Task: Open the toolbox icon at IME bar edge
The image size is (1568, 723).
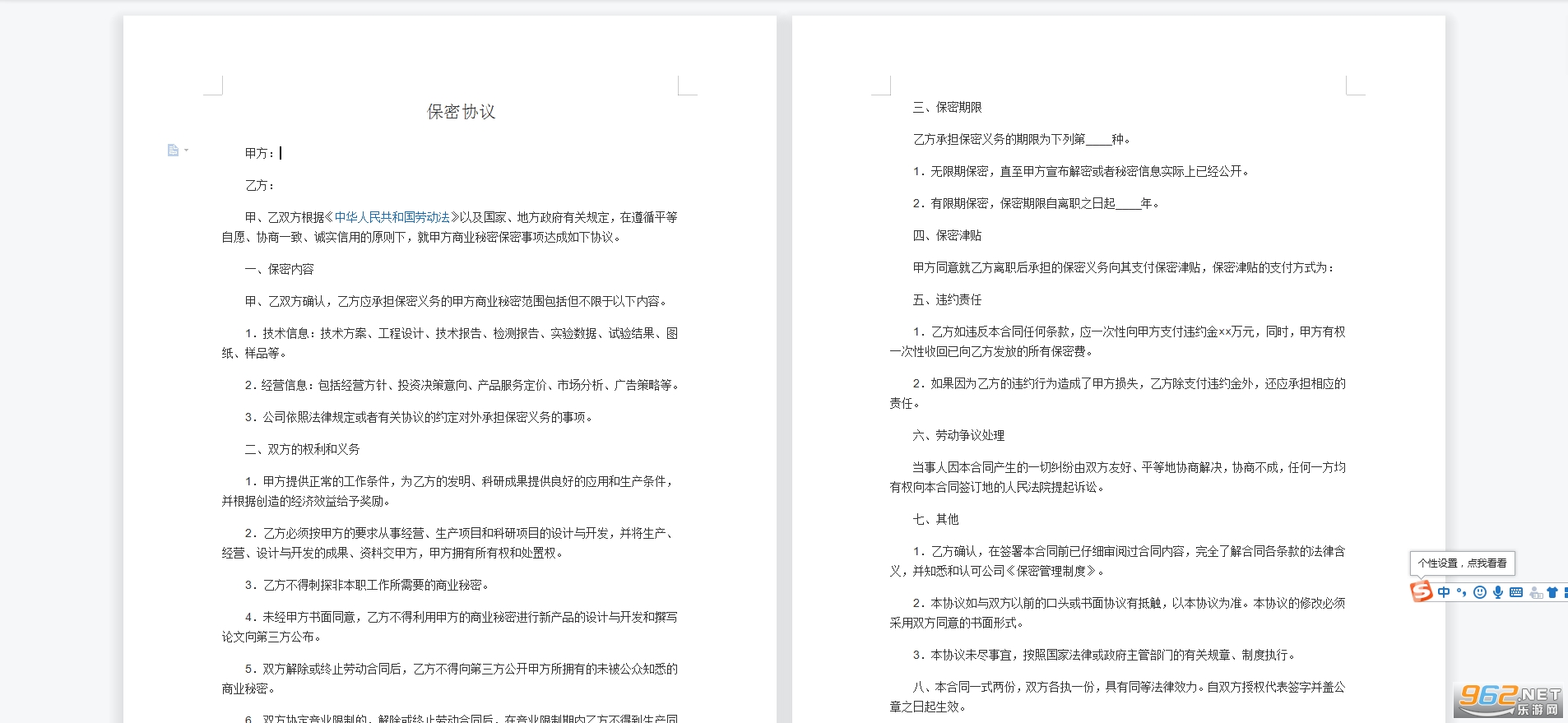Action: click(x=1565, y=592)
